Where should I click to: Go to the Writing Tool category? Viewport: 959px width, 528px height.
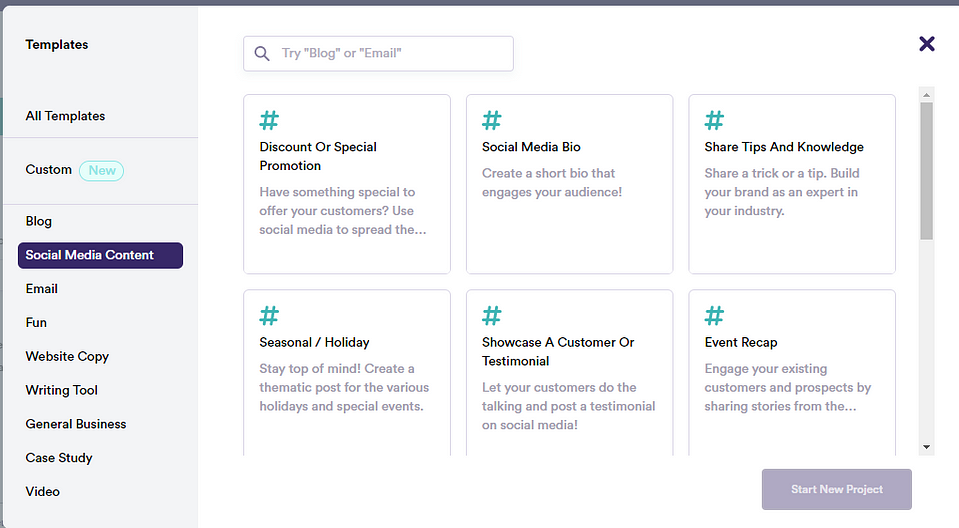(x=62, y=391)
